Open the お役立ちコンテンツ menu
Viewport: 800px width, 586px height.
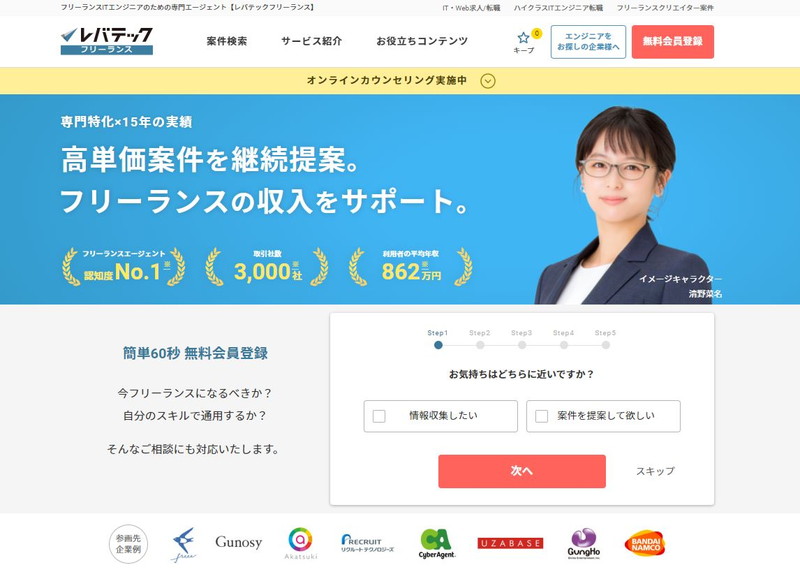(x=422, y=41)
